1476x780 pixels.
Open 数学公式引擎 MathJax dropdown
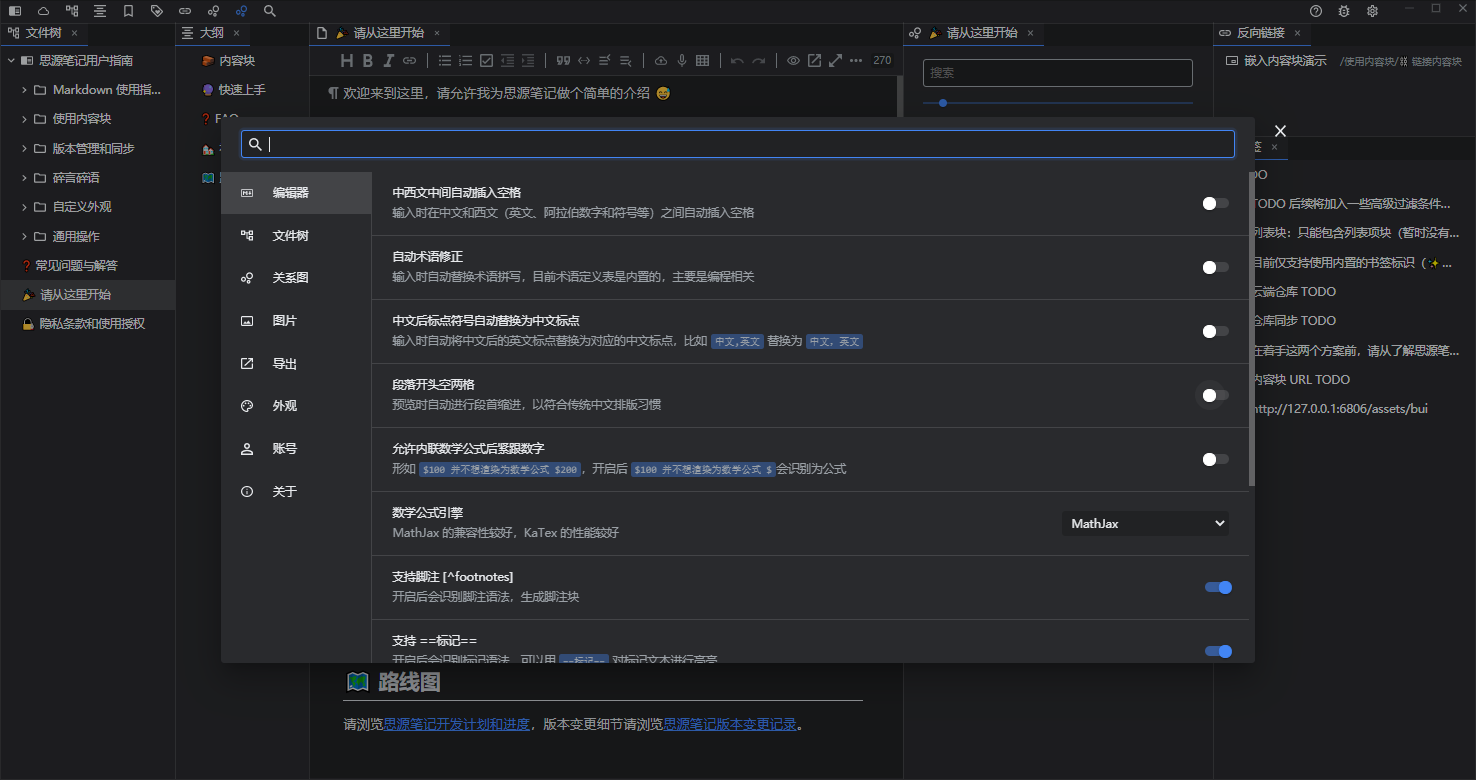(1145, 524)
